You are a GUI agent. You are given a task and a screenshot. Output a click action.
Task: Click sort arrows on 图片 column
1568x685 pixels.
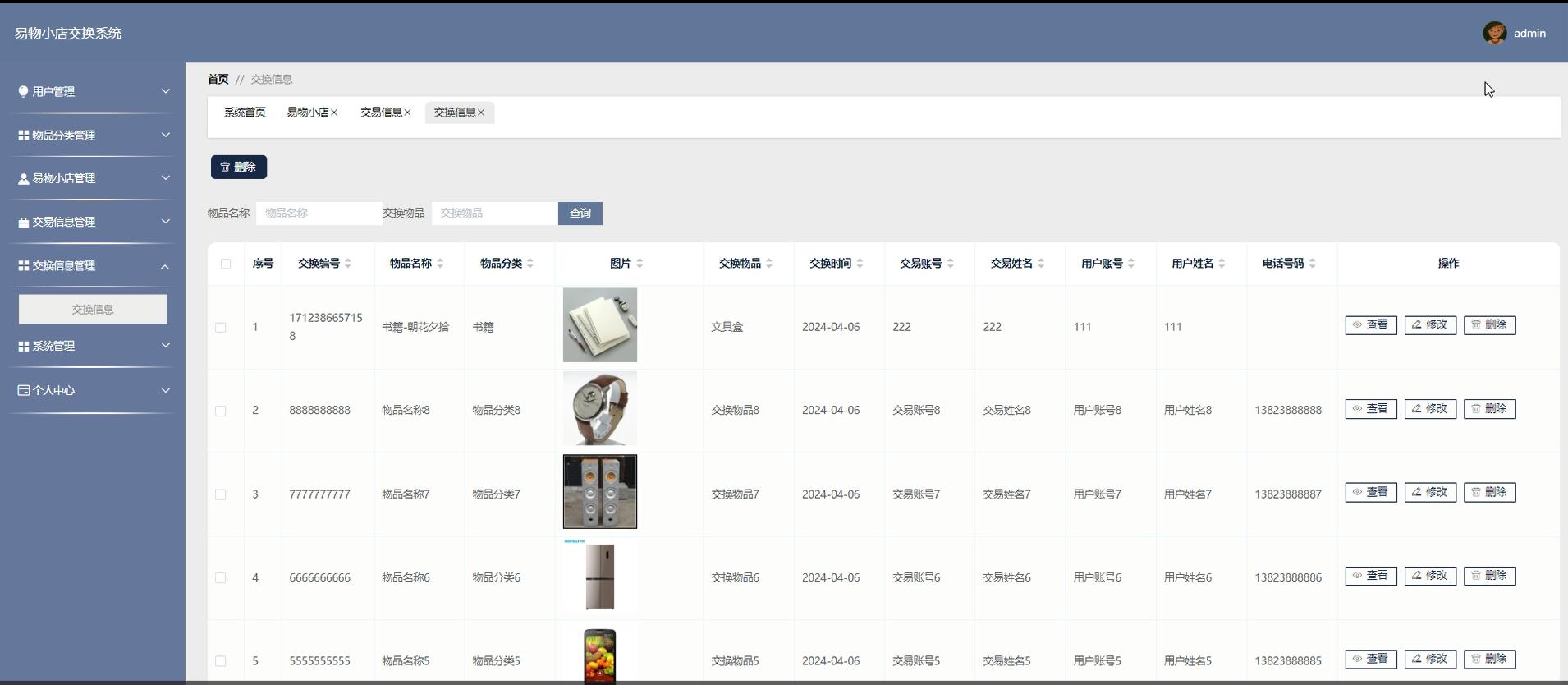640,264
